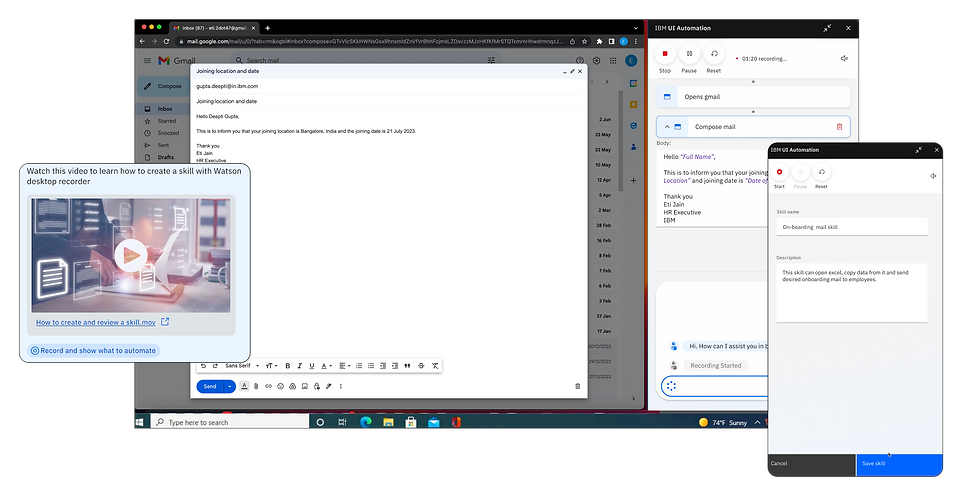Reset in the small IBM UI Automation panel
The height and width of the screenshot is (496, 980).
(x=821, y=172)
